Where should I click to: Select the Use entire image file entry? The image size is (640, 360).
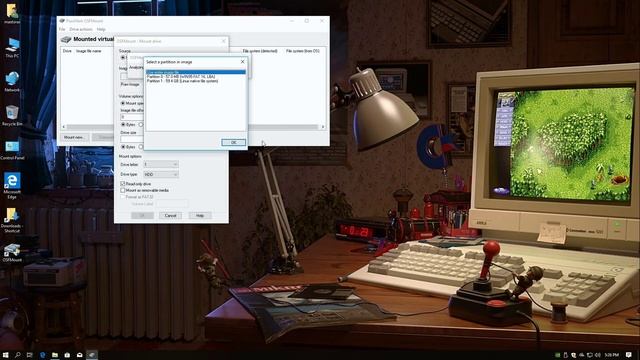pyautogui.click(x=196, y=72)
